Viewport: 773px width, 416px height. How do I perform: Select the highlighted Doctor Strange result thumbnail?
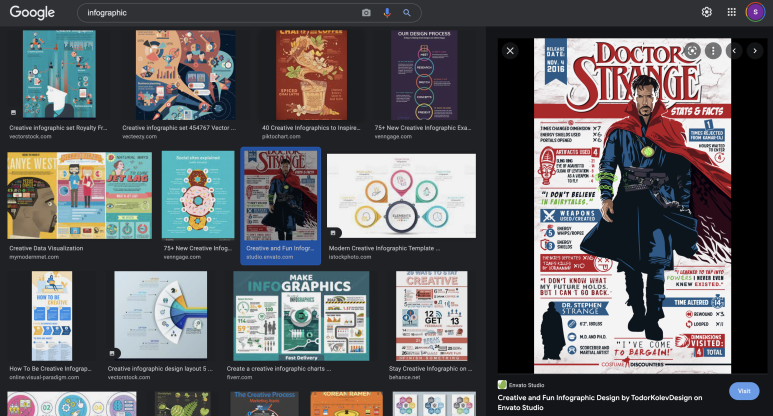[281, 196]
